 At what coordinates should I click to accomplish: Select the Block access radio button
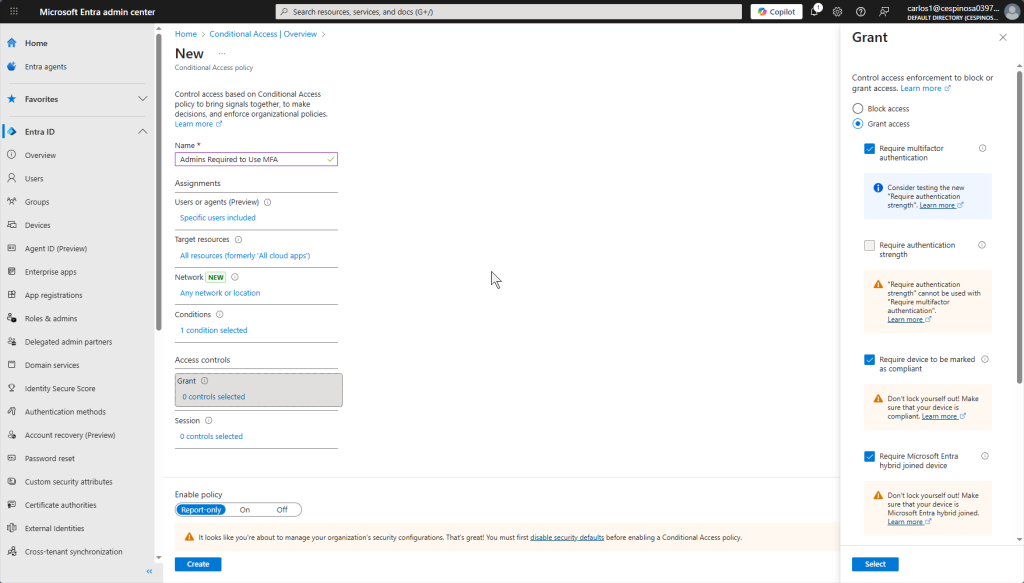click(x=857, y=108)
